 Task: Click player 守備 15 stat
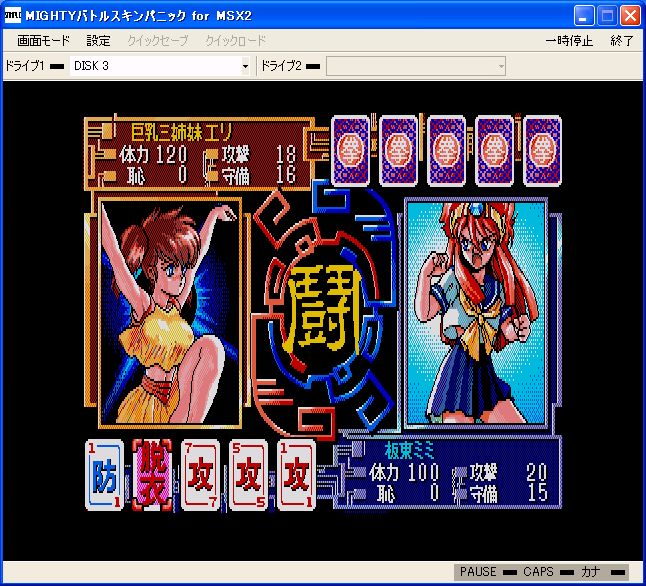508,493
